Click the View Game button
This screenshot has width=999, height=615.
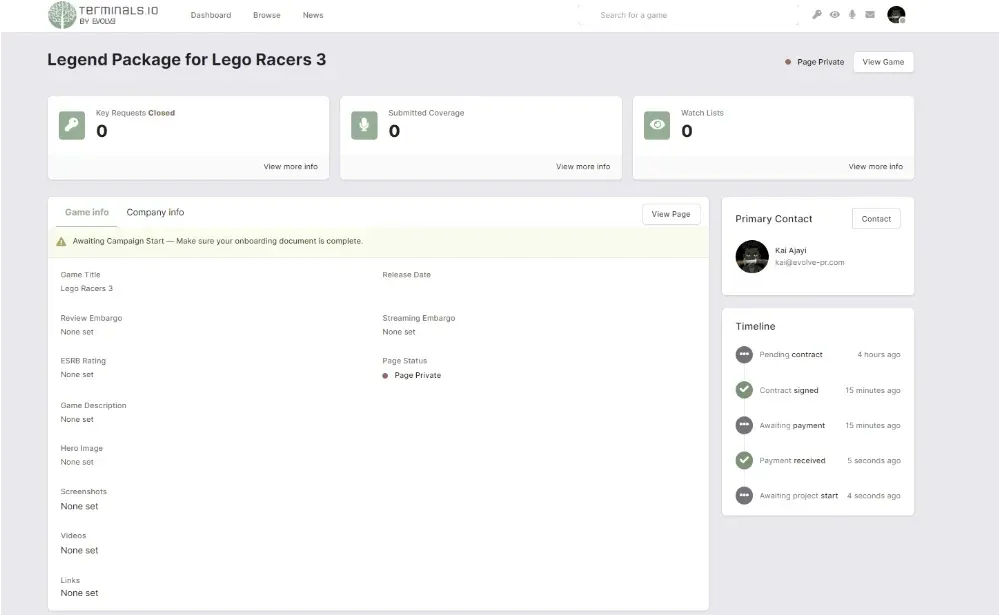883,62
